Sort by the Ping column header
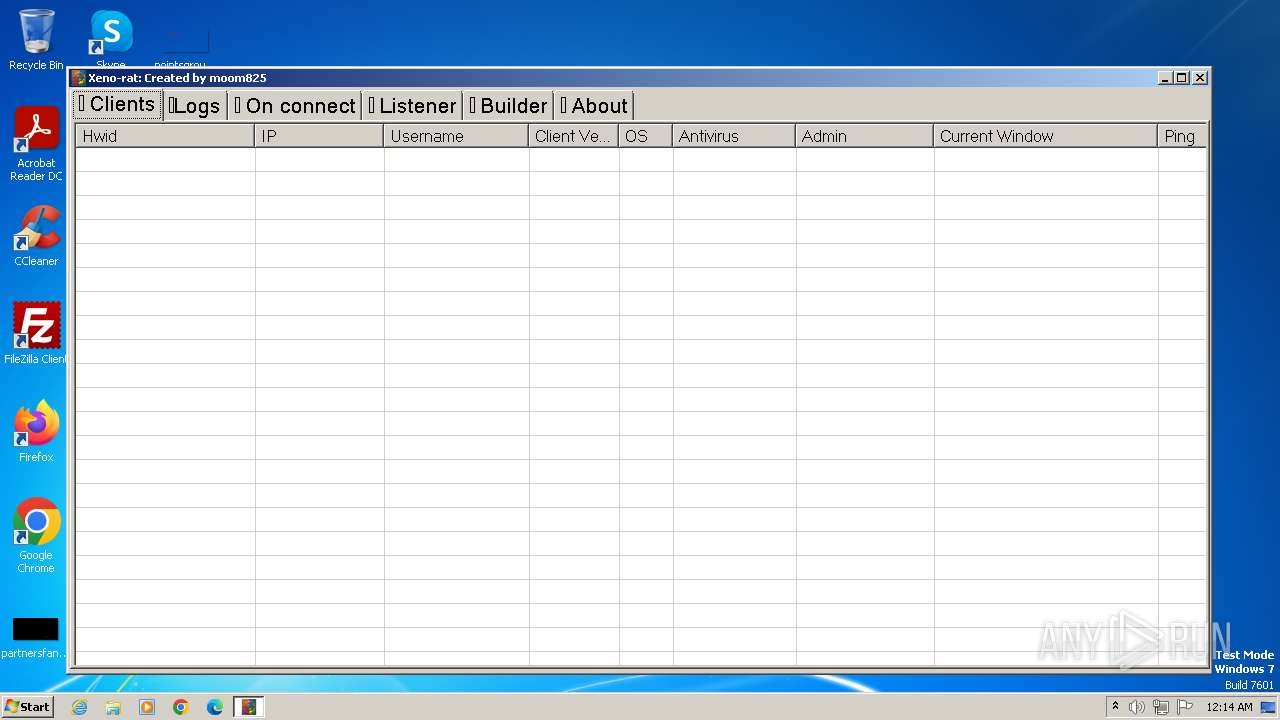 point(1182,136)
